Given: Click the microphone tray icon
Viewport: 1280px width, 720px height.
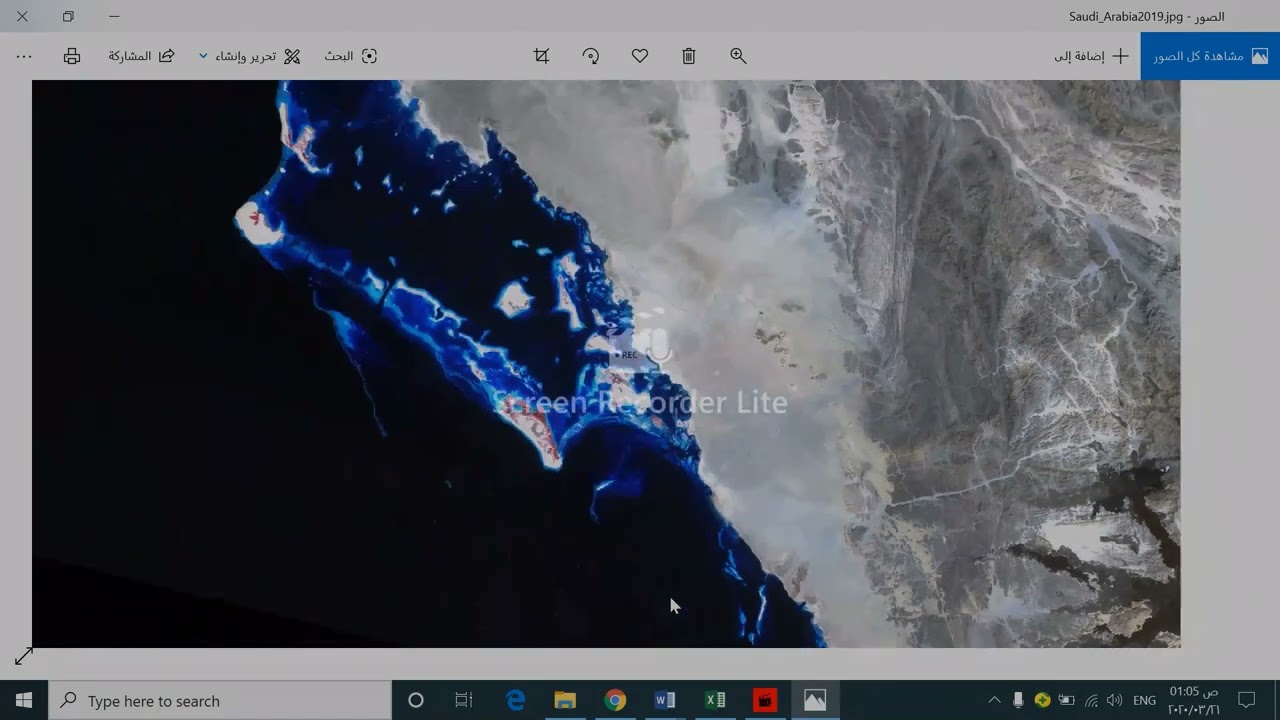Looking at the screenshot, I should (1018, 700).
